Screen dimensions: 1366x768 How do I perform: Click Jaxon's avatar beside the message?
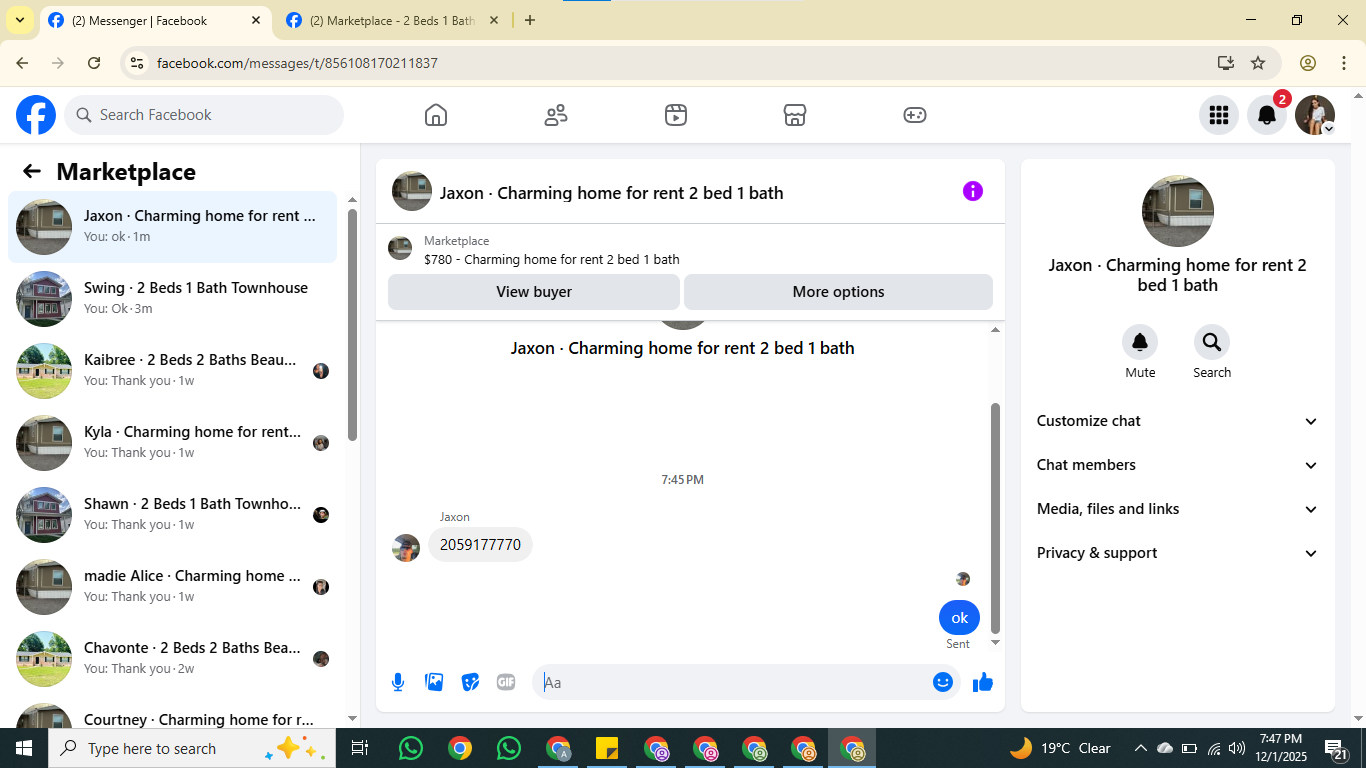tap(406, 548)
